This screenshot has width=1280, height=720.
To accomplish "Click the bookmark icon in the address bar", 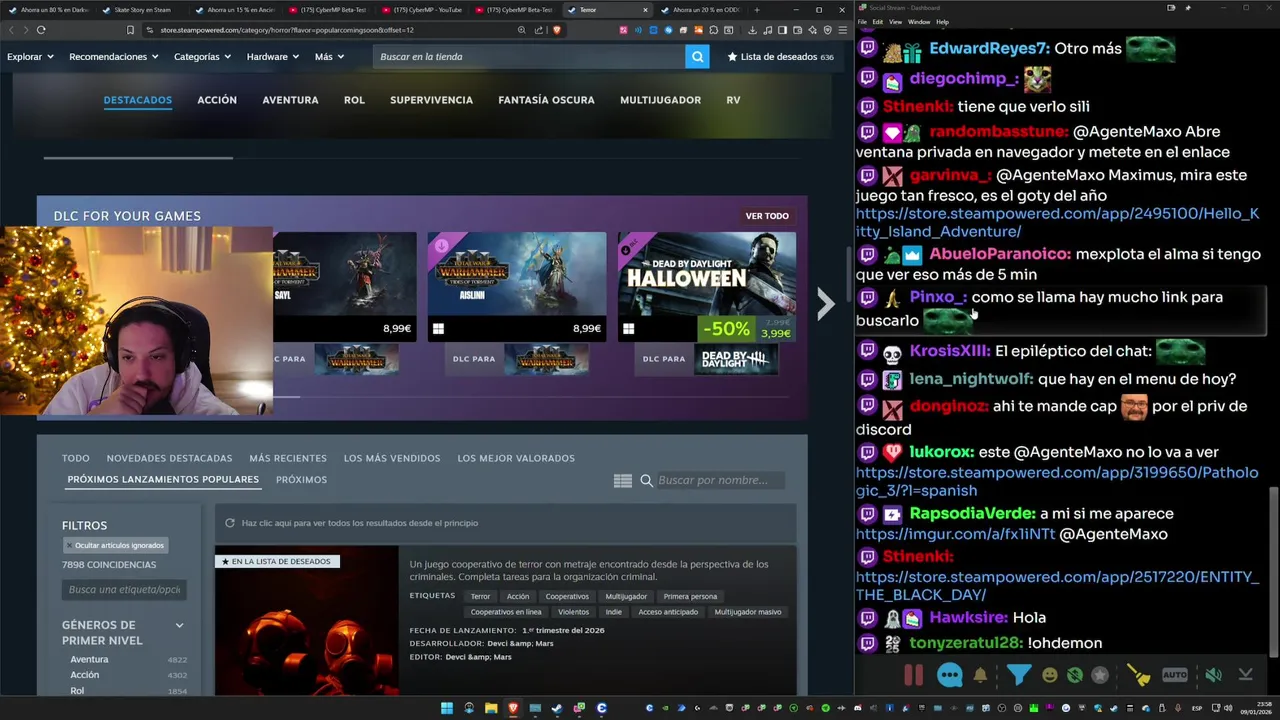I will (x=130, y=30).
